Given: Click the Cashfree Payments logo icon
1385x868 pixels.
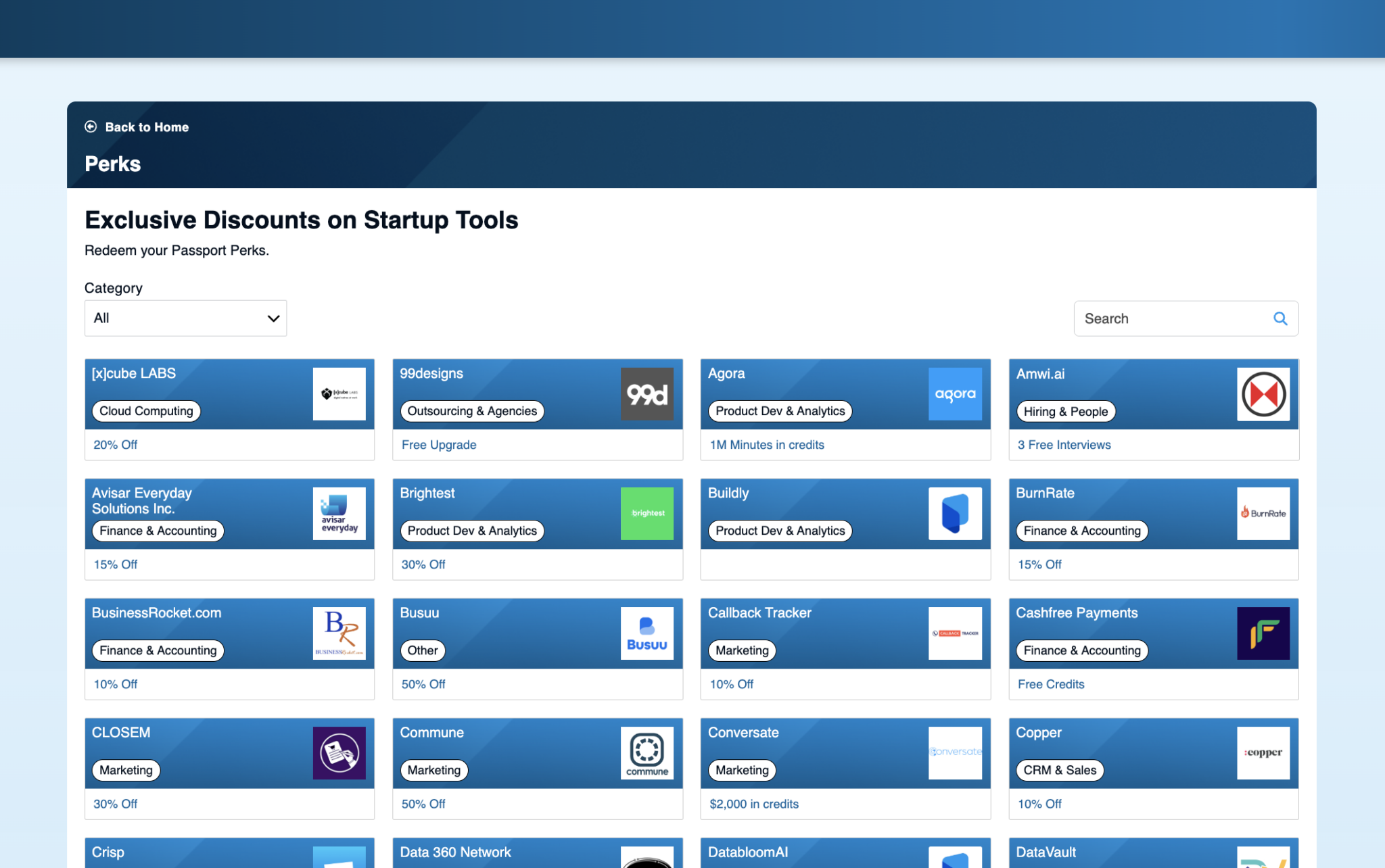Looking at the screenshot, I should 1263,633.
